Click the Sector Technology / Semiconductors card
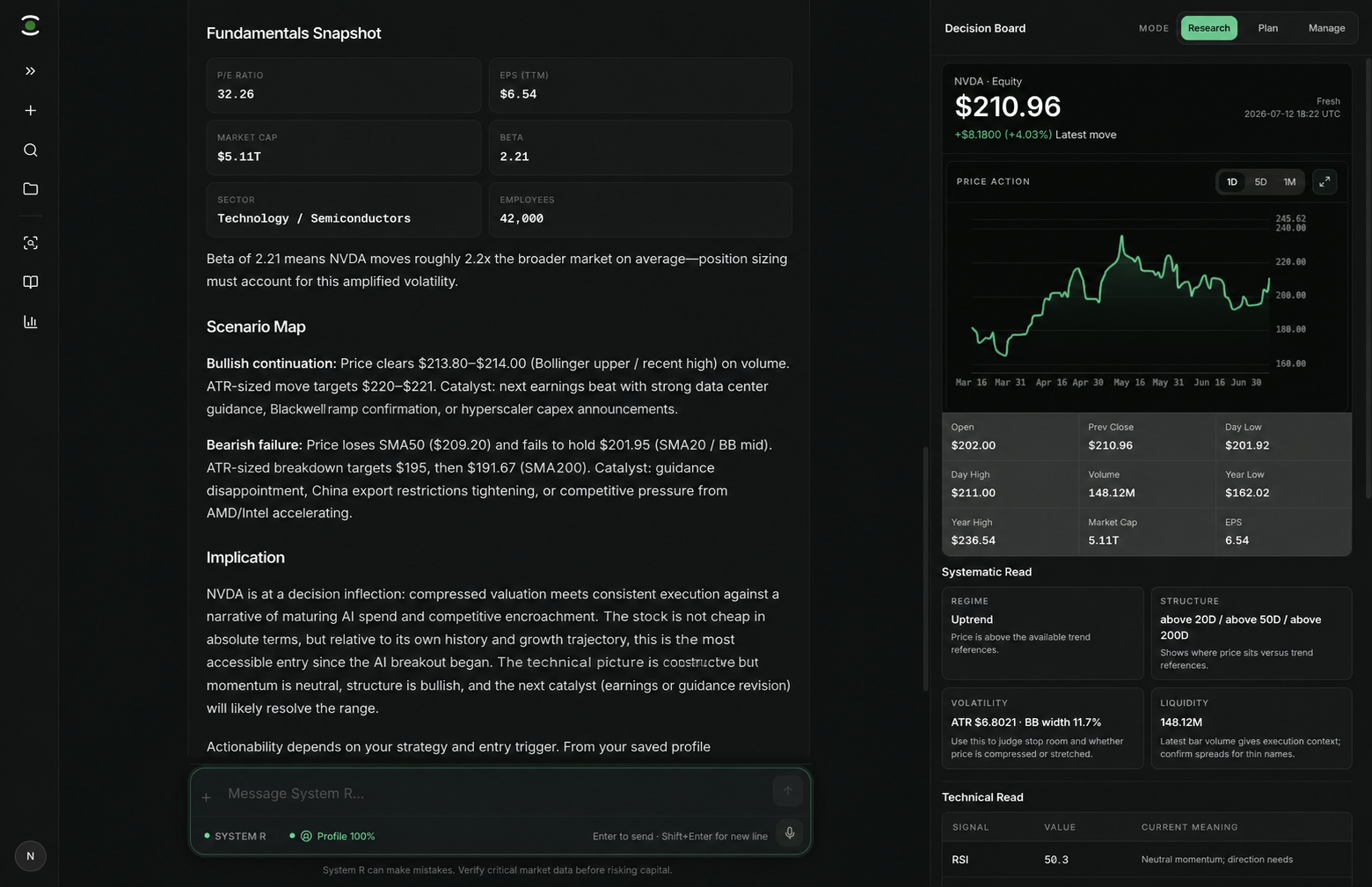The image size is (1372, 887). click(x=344, y=210)
